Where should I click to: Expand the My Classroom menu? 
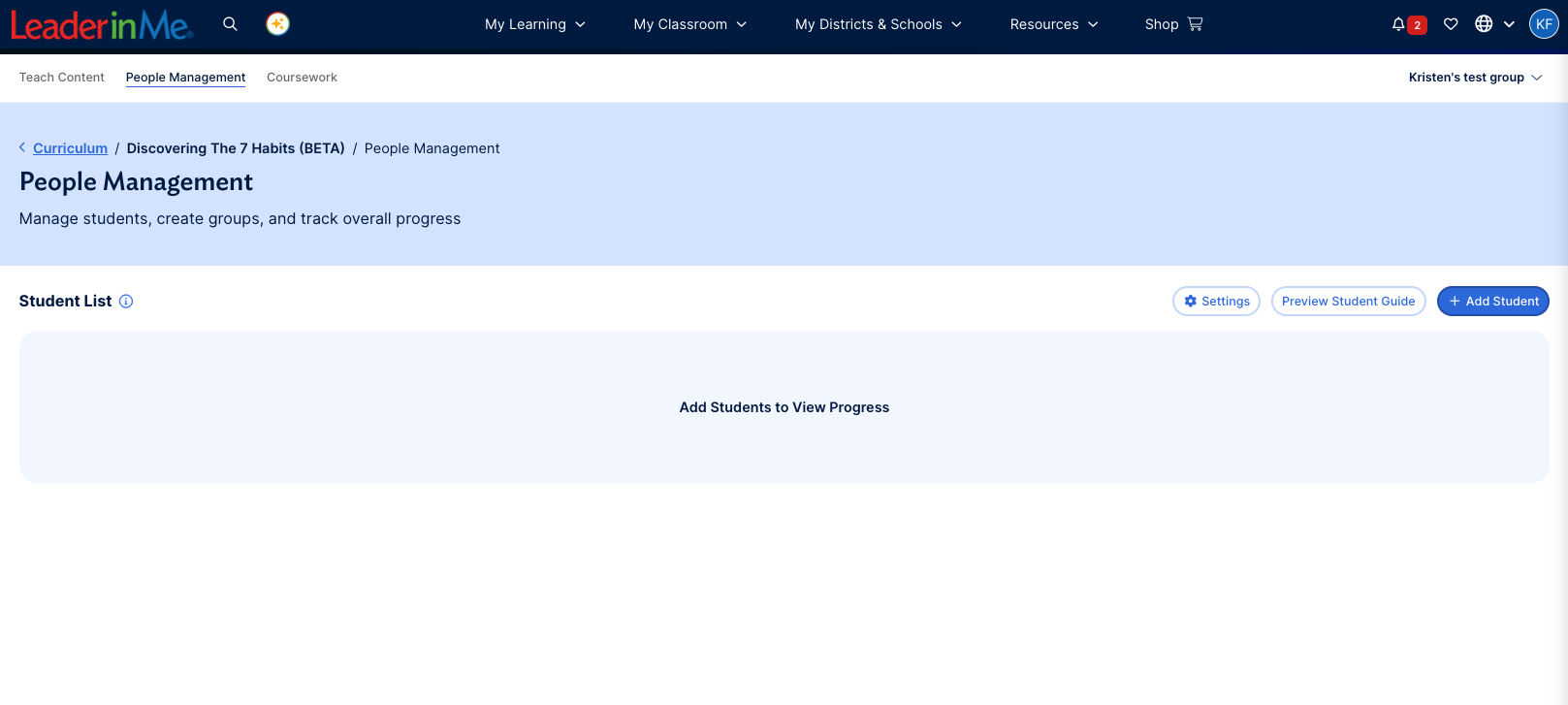click(690, 24)
